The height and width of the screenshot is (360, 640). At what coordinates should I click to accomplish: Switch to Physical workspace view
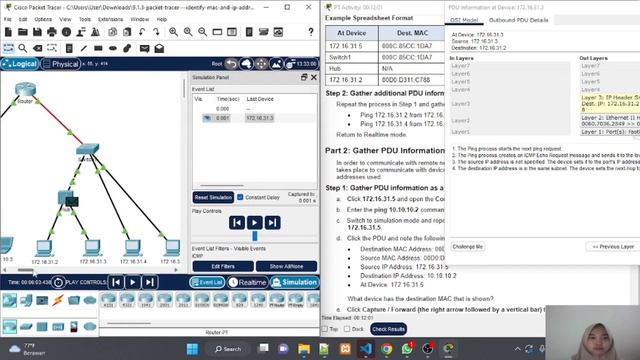60,64
